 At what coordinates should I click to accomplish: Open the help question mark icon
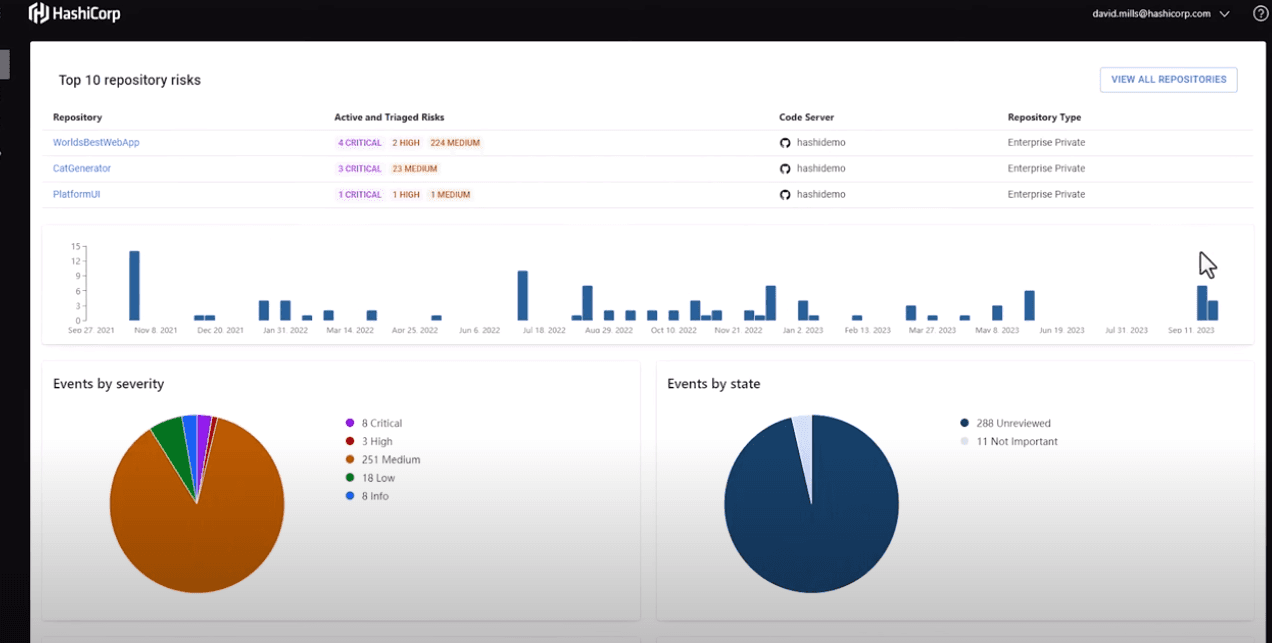pyautogui.click(x=1260, y=14)
